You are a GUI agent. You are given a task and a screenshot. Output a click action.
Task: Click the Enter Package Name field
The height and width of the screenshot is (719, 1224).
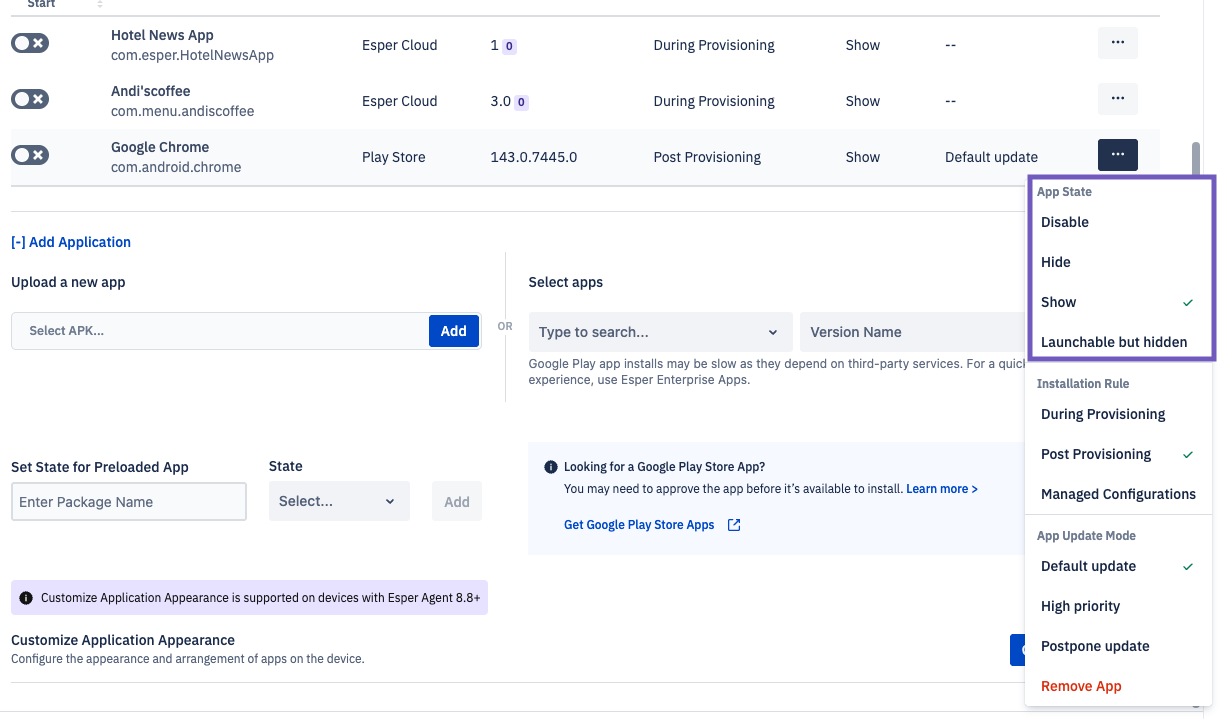[128, 502]
